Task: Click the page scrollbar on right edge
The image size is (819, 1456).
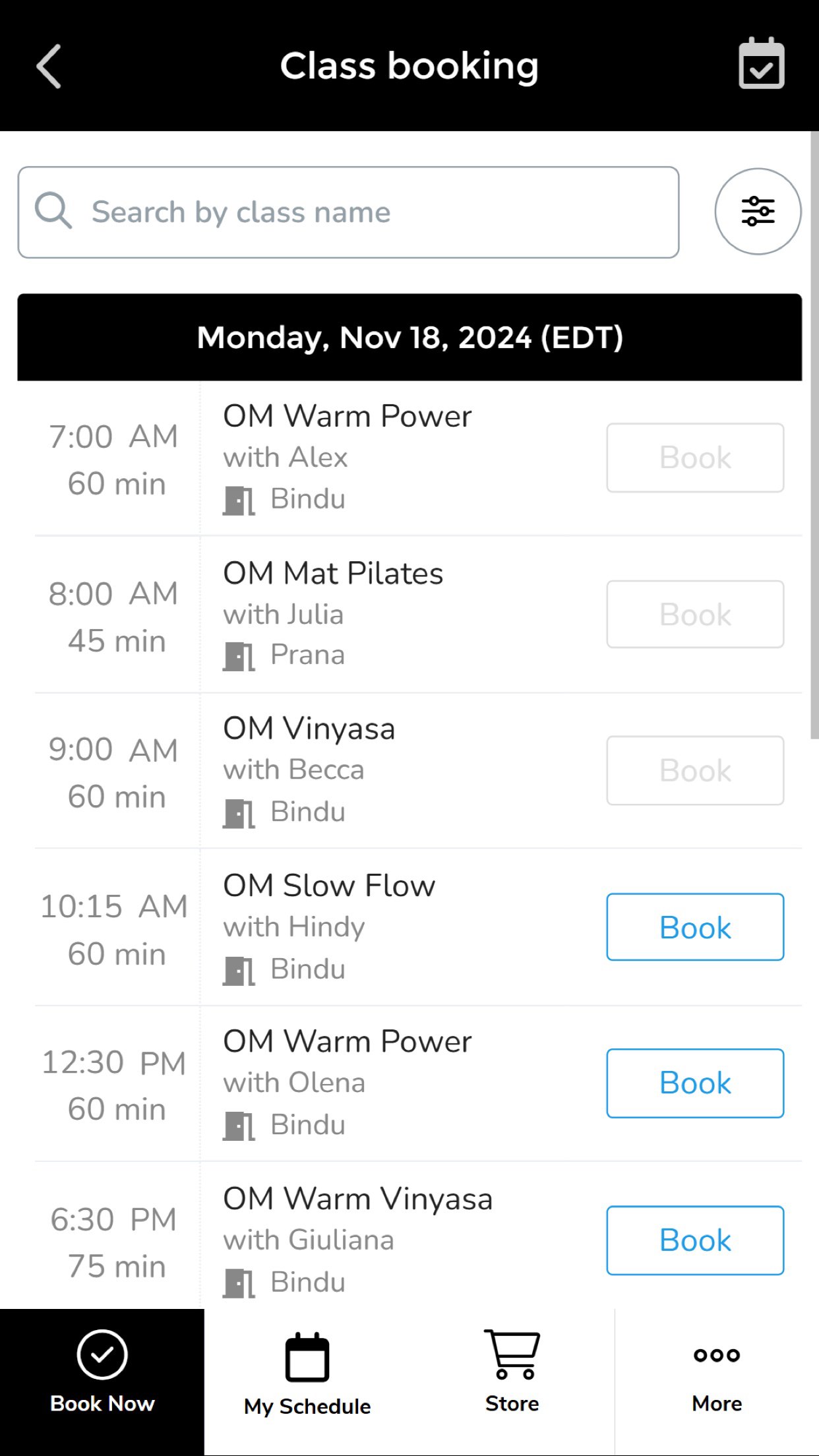Action: click(814, 435)
